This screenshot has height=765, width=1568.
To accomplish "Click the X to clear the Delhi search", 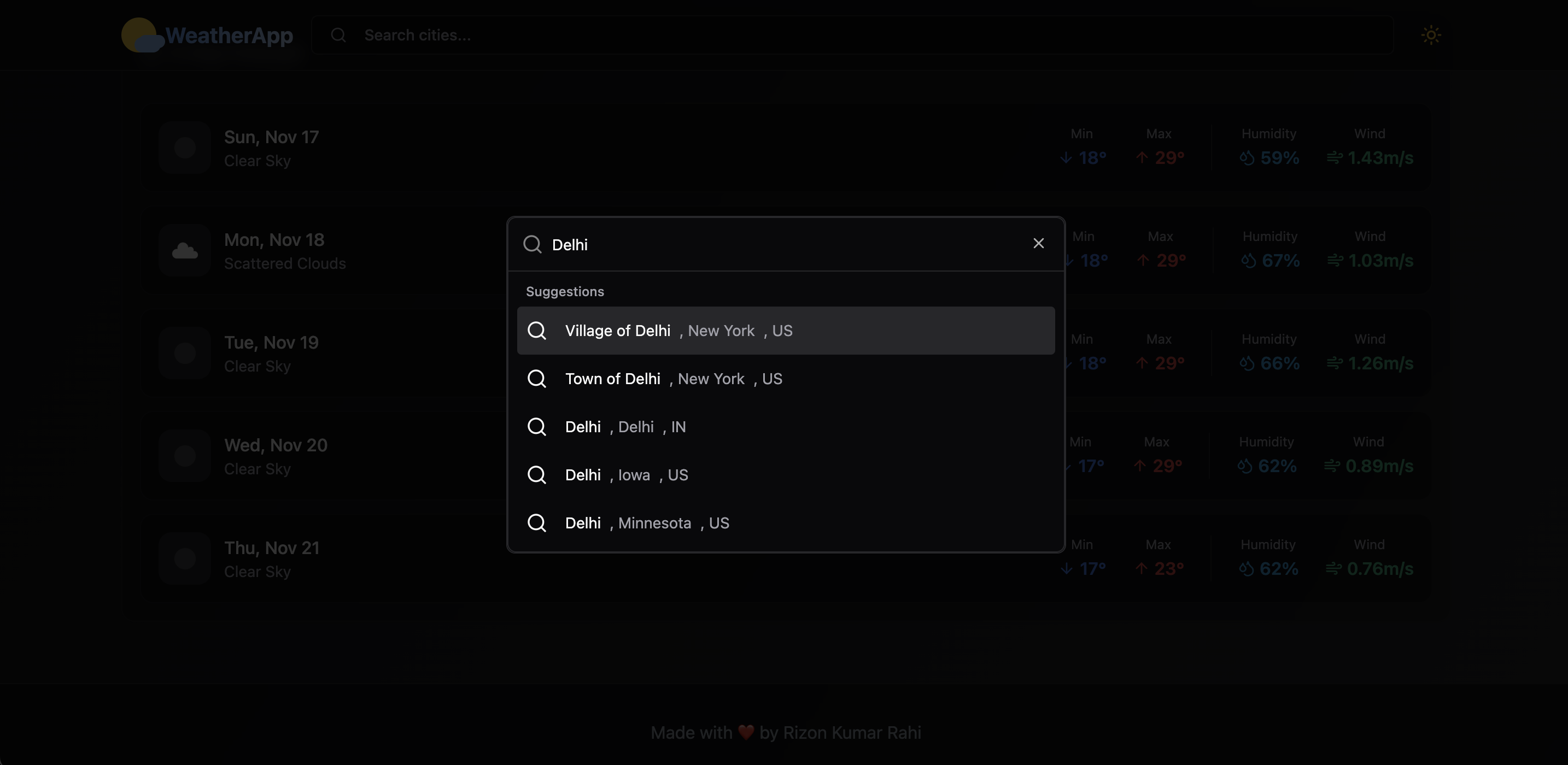I will point(1038,244).
